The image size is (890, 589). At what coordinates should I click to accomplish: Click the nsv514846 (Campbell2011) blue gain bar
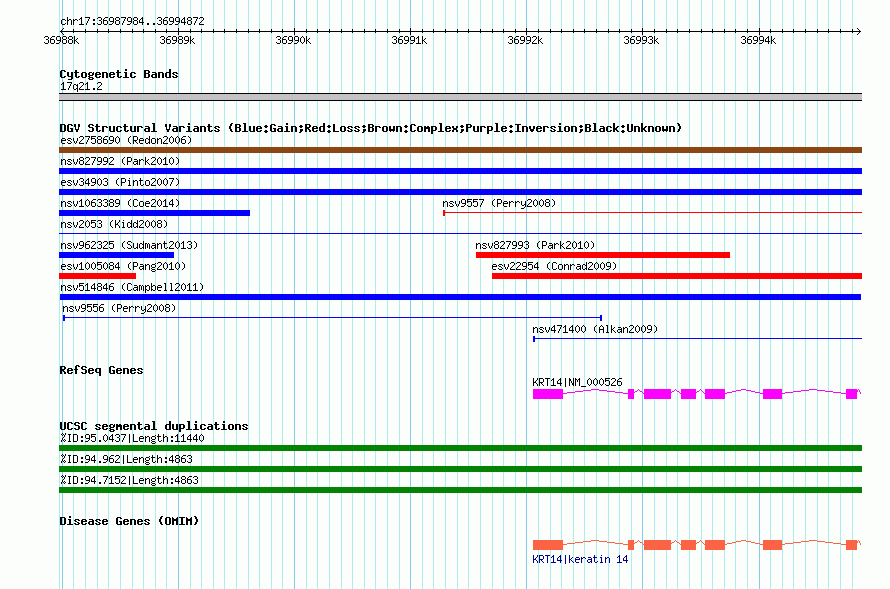click(x=460, y=297)
